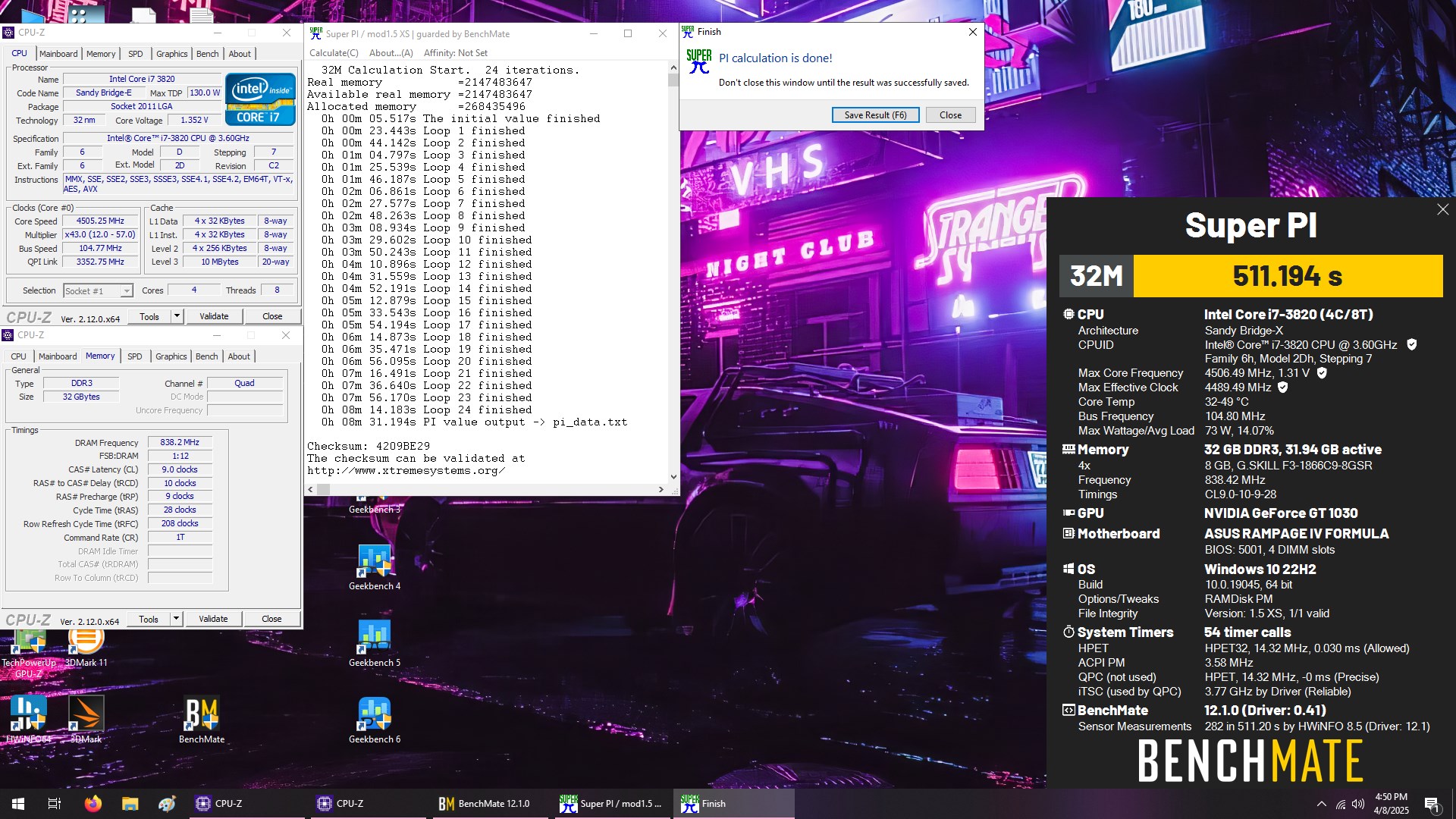
Task: Open notification center icon
Action: (x=1432, y=804)
